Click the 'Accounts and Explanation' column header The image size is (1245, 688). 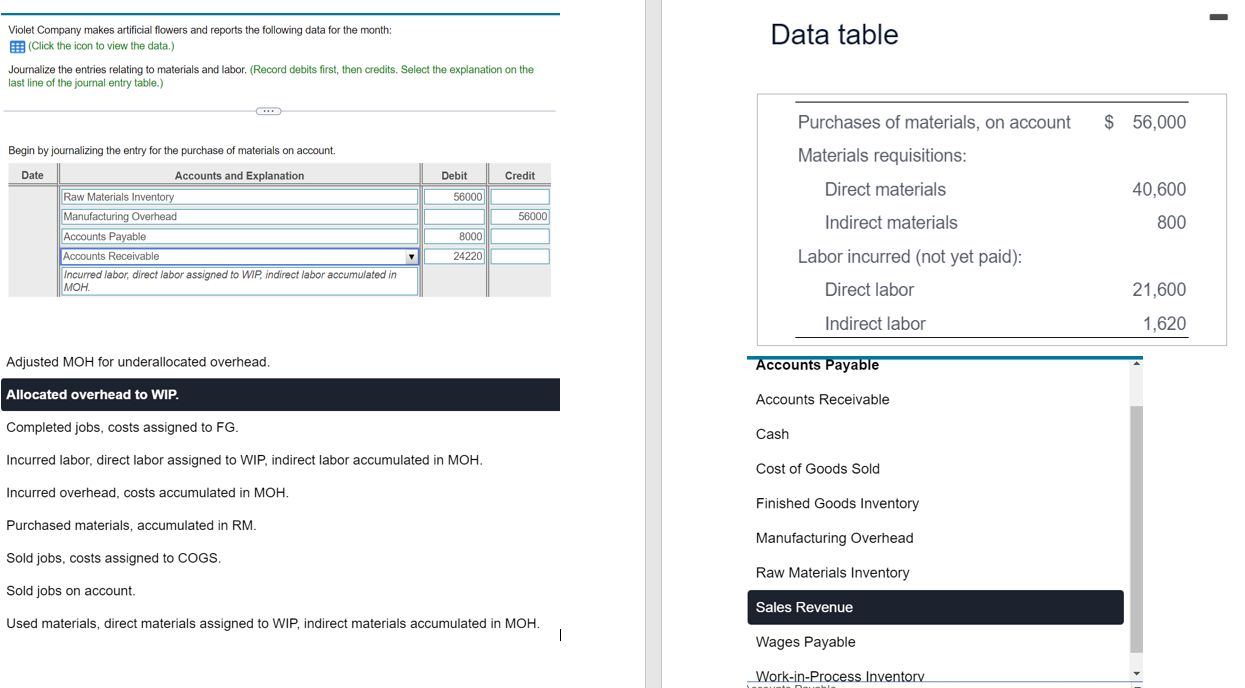[x=239, y=176]
